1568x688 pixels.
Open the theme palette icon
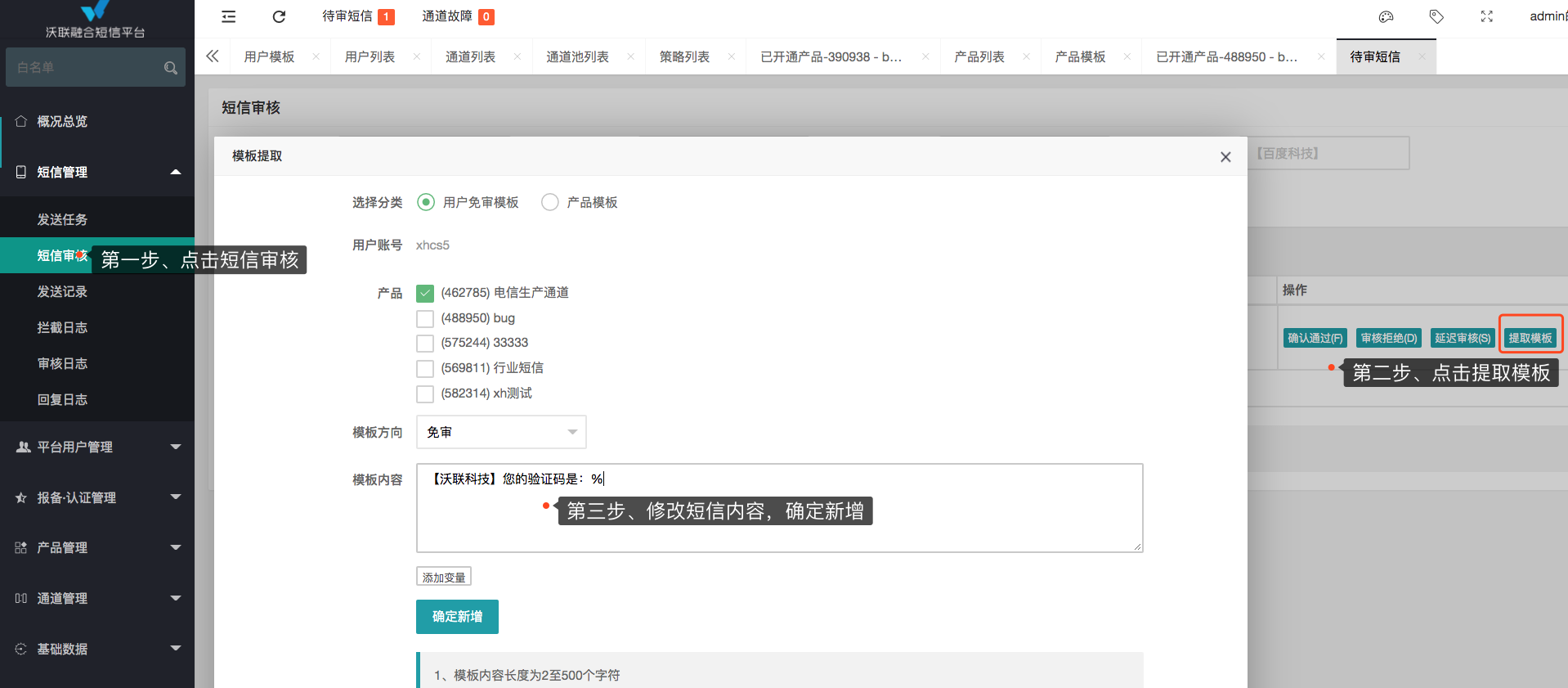(x=1386, y=16)
